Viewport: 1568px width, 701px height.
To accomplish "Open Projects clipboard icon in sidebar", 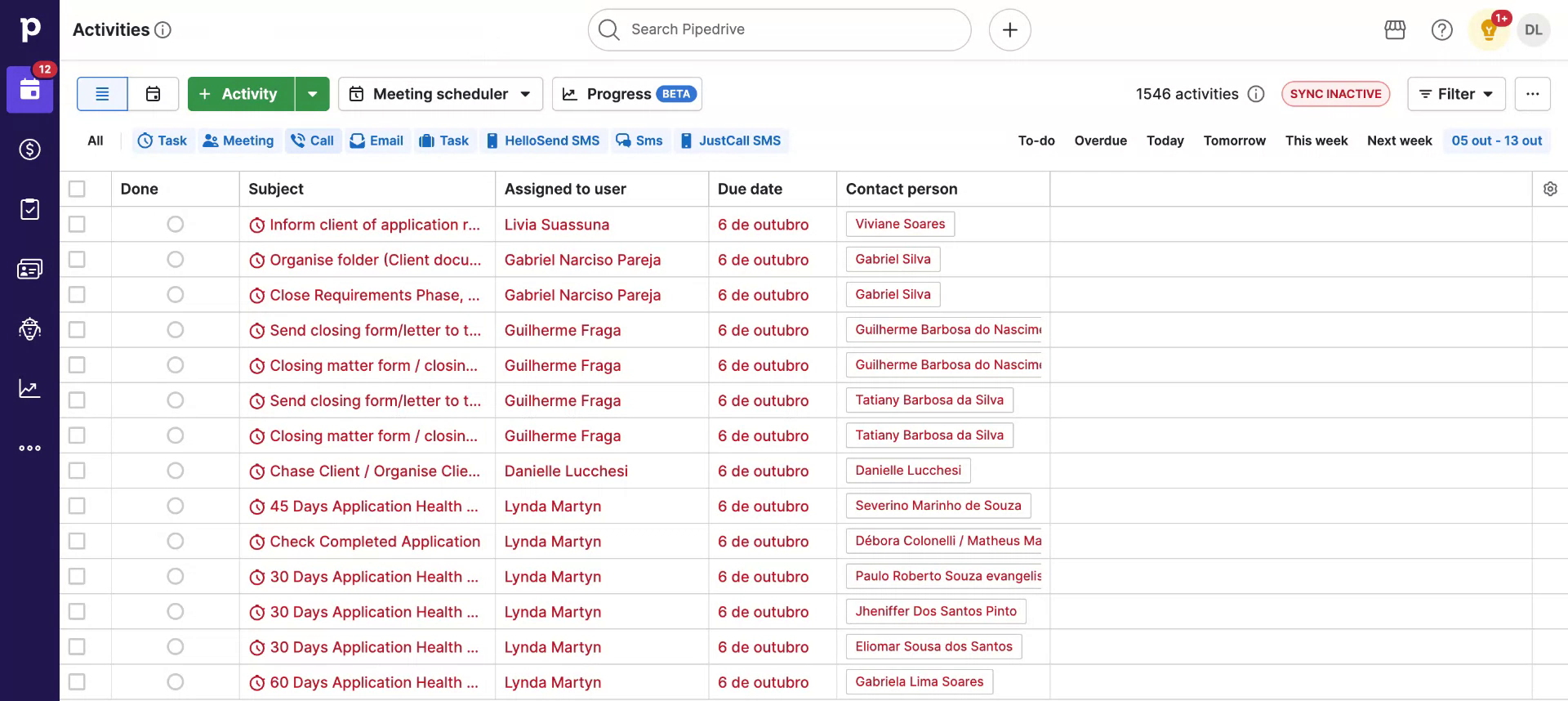I will 29,209.
